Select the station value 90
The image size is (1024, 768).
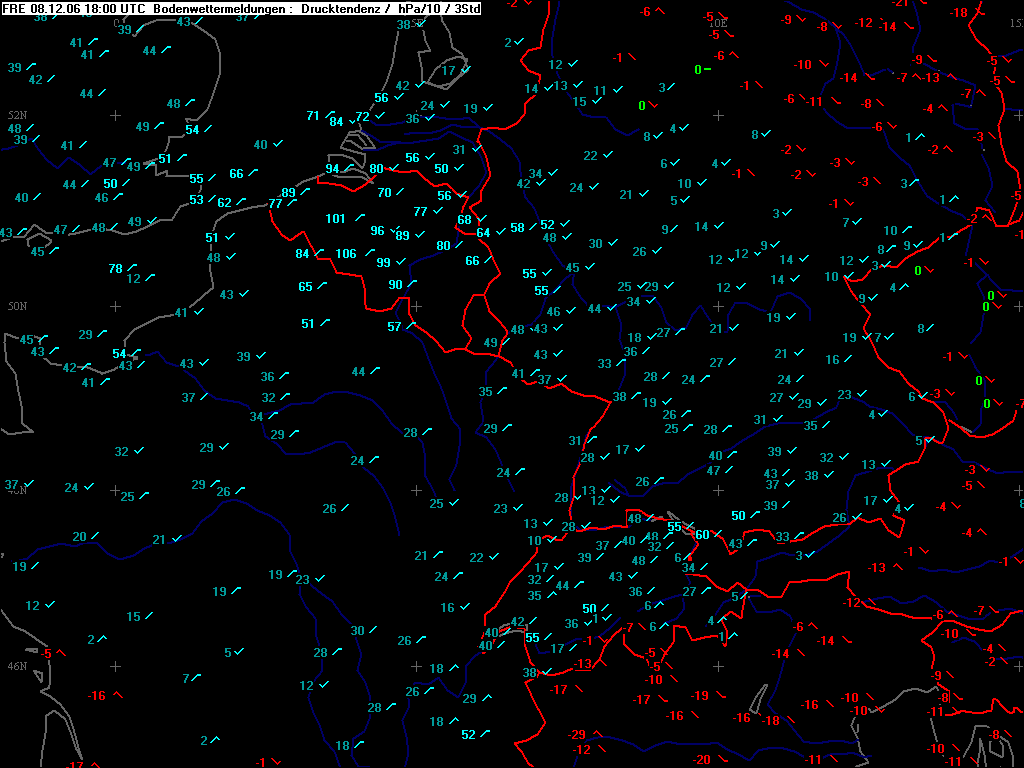[395, 285]
